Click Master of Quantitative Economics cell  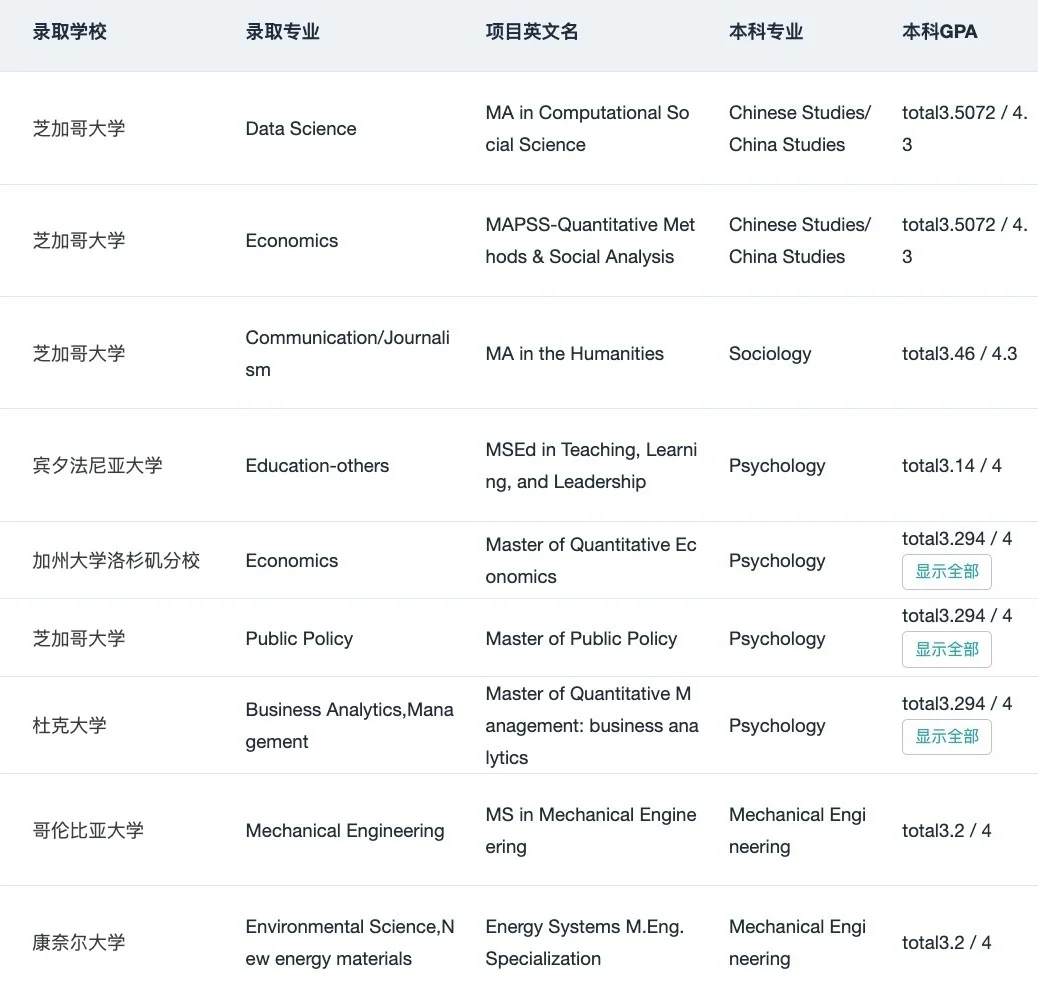[x=590, y=561]
